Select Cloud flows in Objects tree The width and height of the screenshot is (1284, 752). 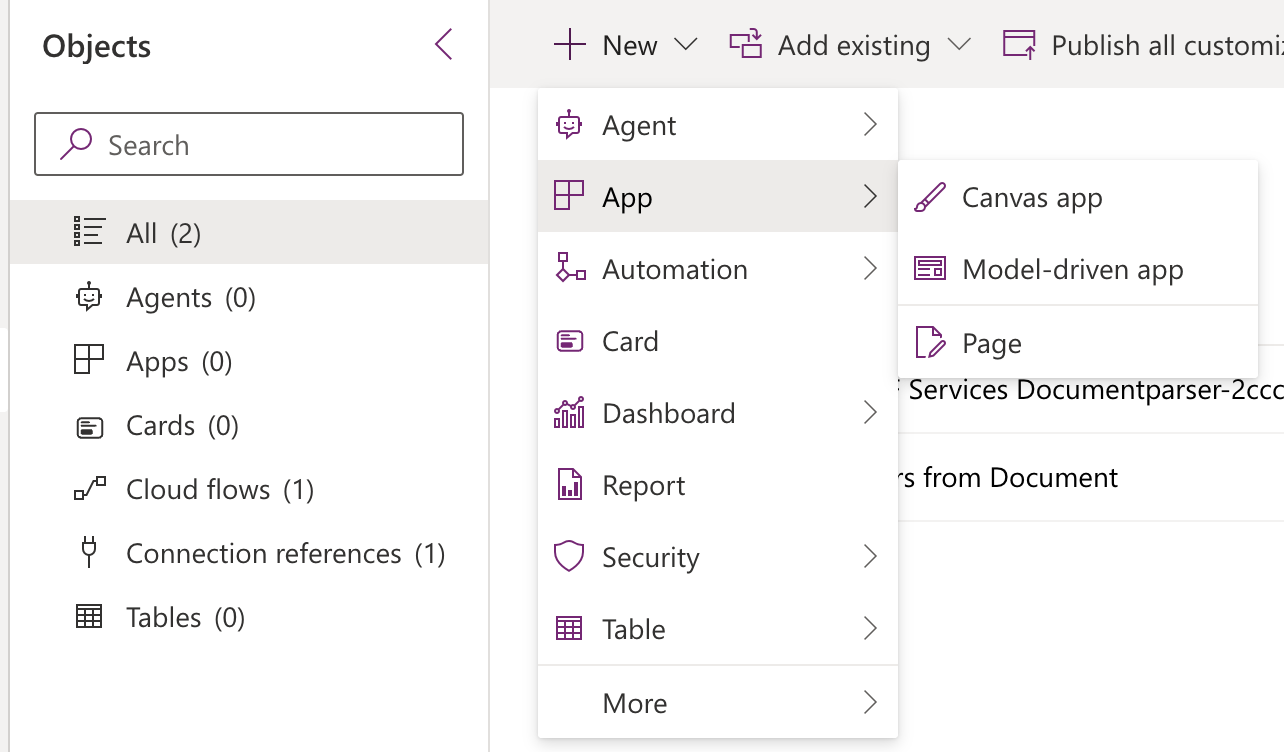[198, 490]
